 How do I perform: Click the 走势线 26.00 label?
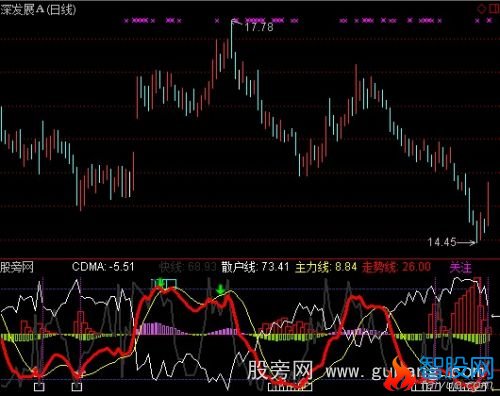coord(396,267)
